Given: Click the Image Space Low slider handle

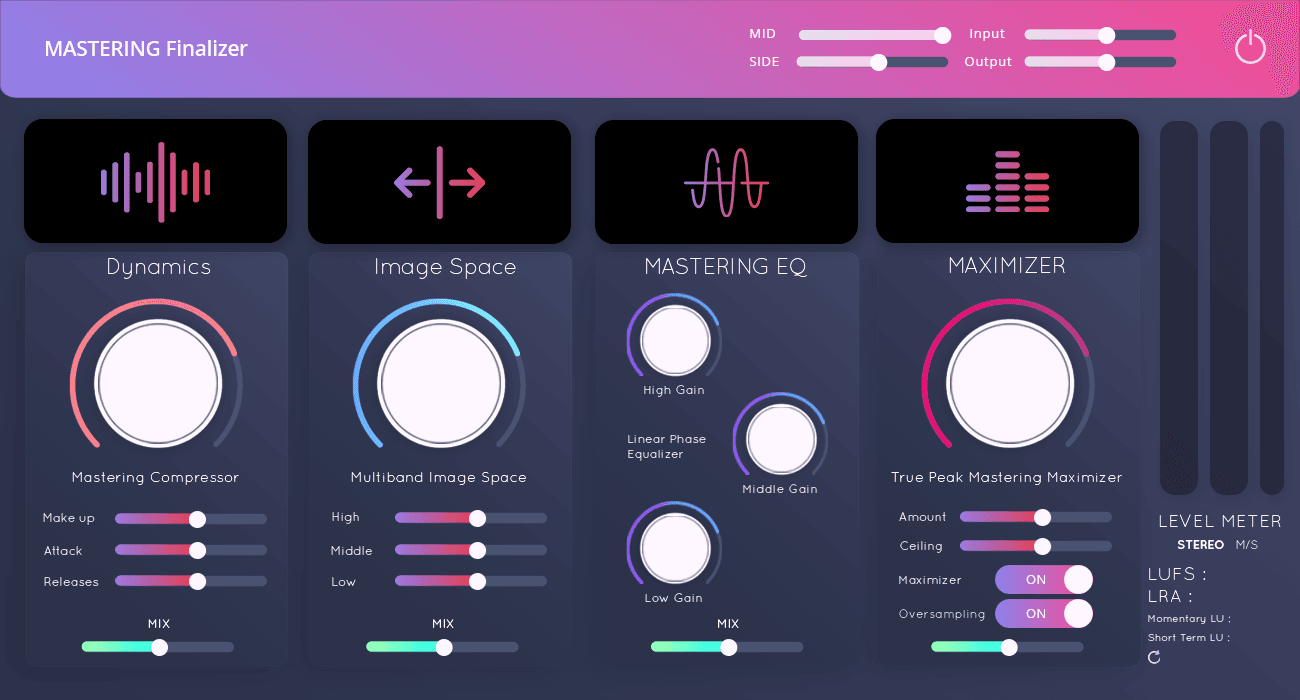Looking at the screenshot, I should (477, 581).
